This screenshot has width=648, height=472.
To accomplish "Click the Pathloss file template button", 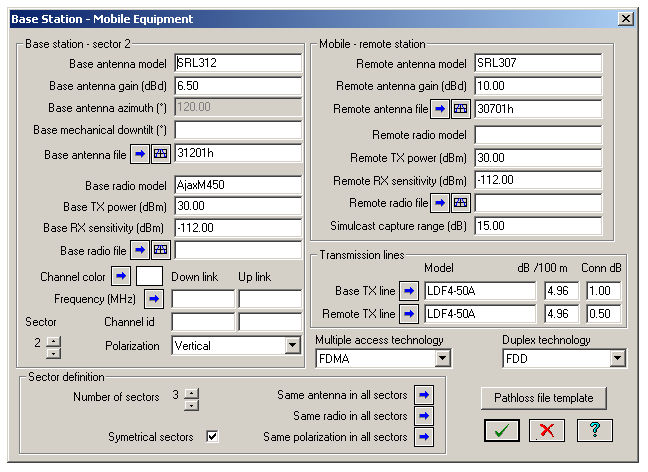I will 543,398.
